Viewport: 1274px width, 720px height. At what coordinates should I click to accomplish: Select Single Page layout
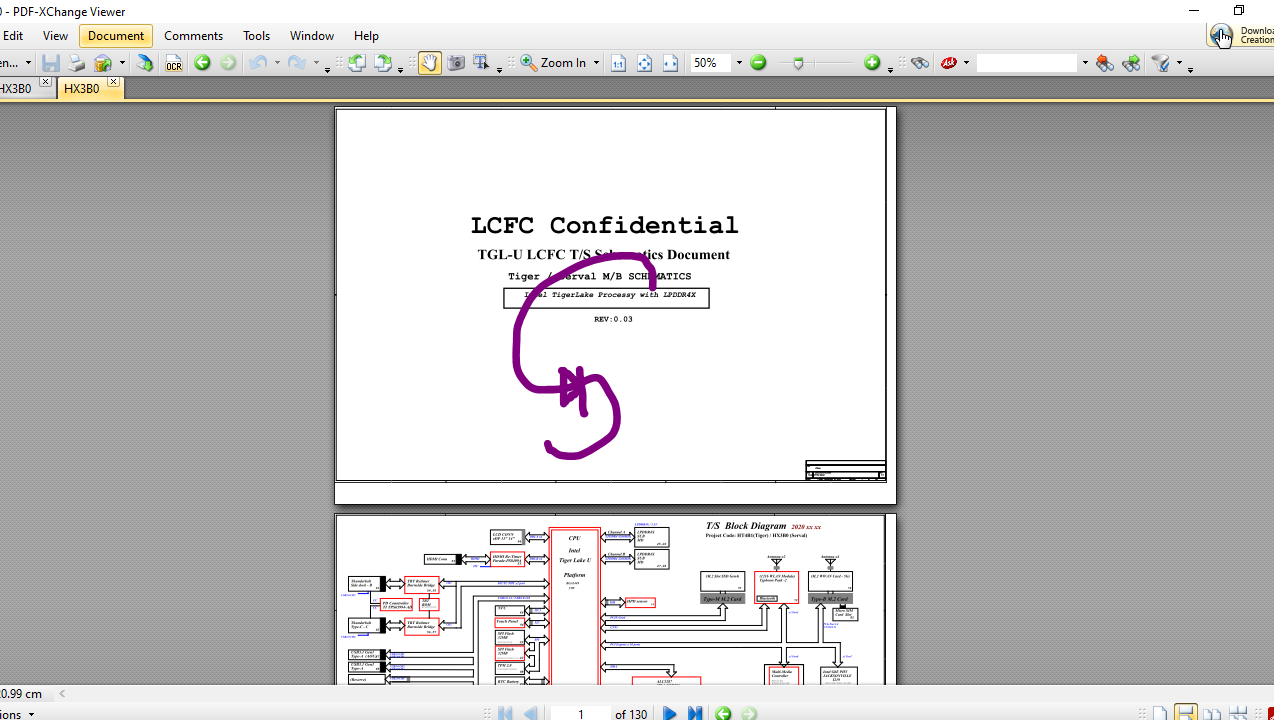(1159, 713)
